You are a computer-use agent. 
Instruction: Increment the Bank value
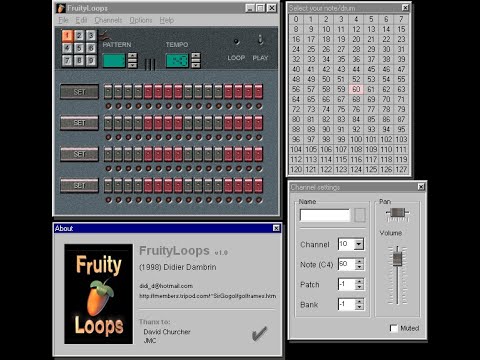pyautogui.click(x=359, y=302)
